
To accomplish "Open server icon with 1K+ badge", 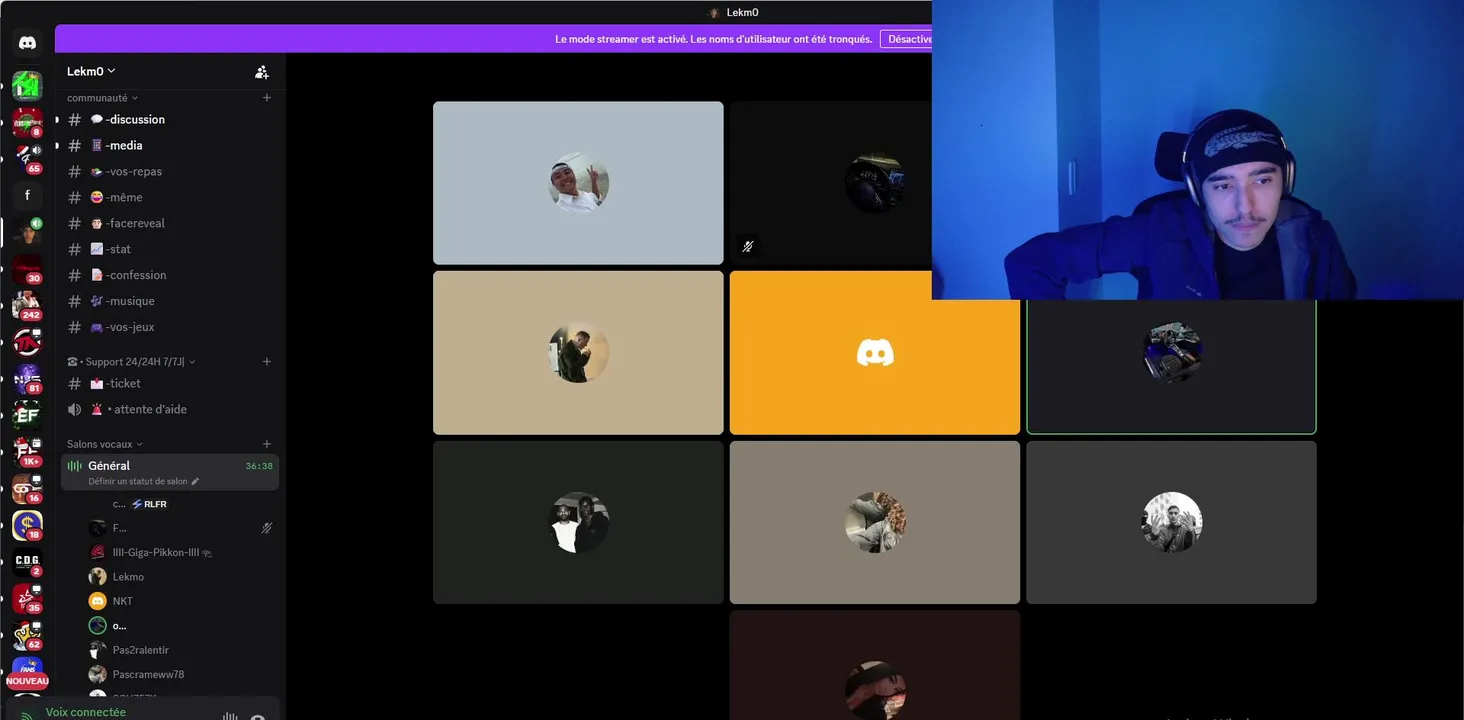I will coord(27,451).
